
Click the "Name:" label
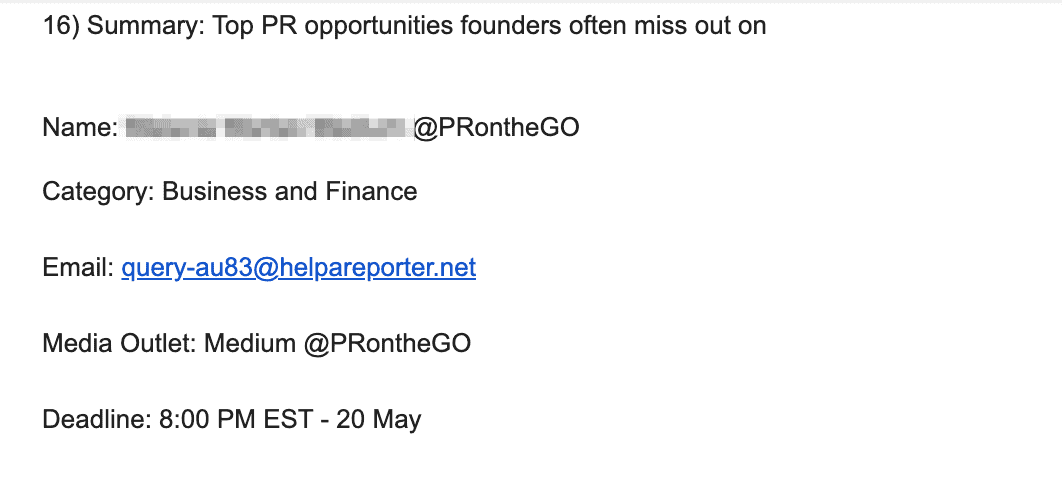81,127
